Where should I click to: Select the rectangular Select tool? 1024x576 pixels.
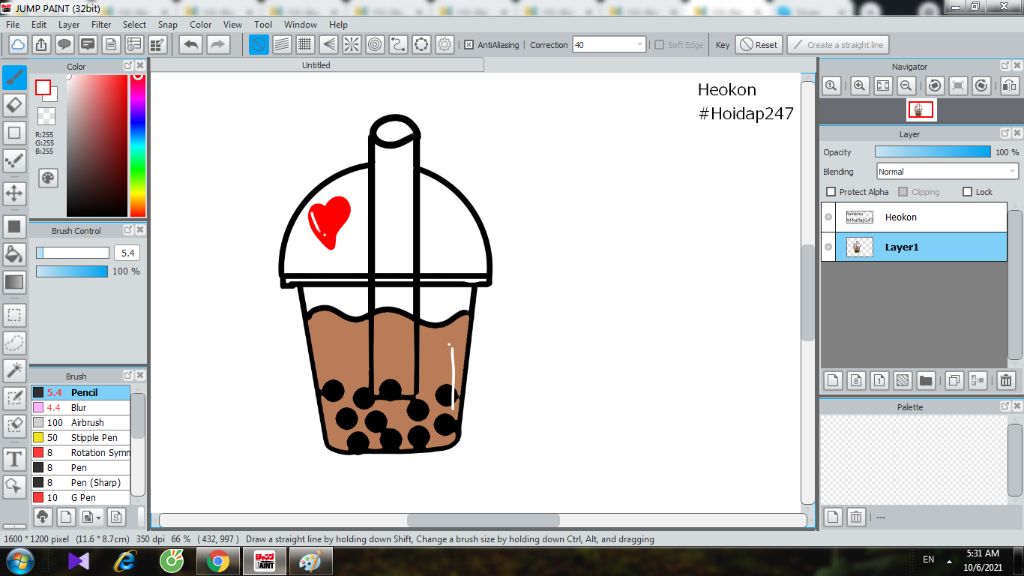point(14,315)
